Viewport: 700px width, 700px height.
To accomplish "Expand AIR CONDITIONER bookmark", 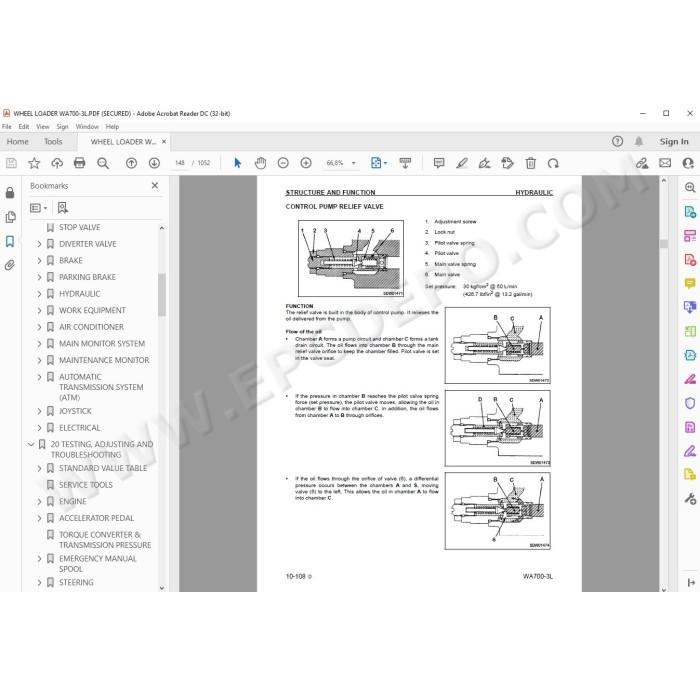I will click(39, 327).
